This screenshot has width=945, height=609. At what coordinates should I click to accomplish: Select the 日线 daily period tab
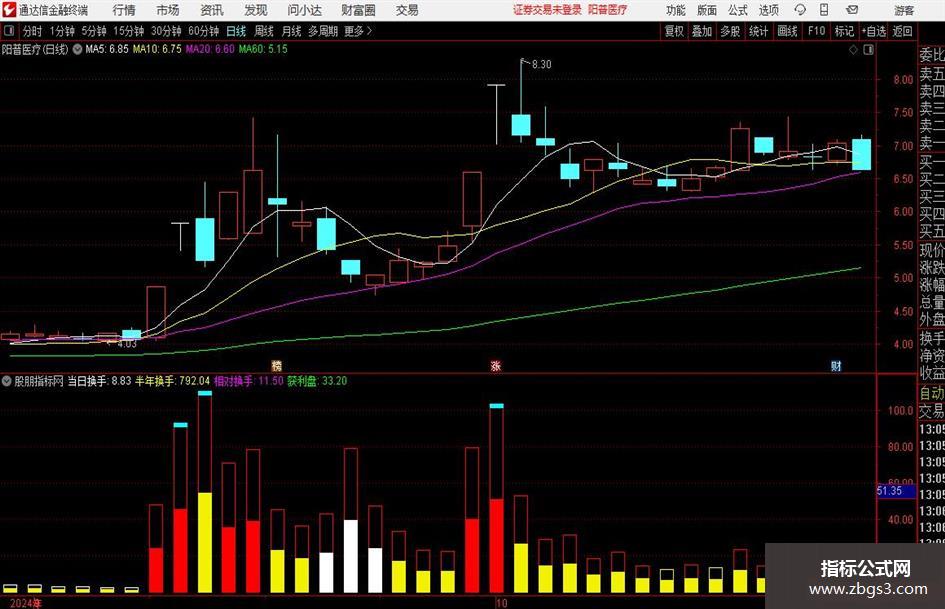tap(236, 31)
